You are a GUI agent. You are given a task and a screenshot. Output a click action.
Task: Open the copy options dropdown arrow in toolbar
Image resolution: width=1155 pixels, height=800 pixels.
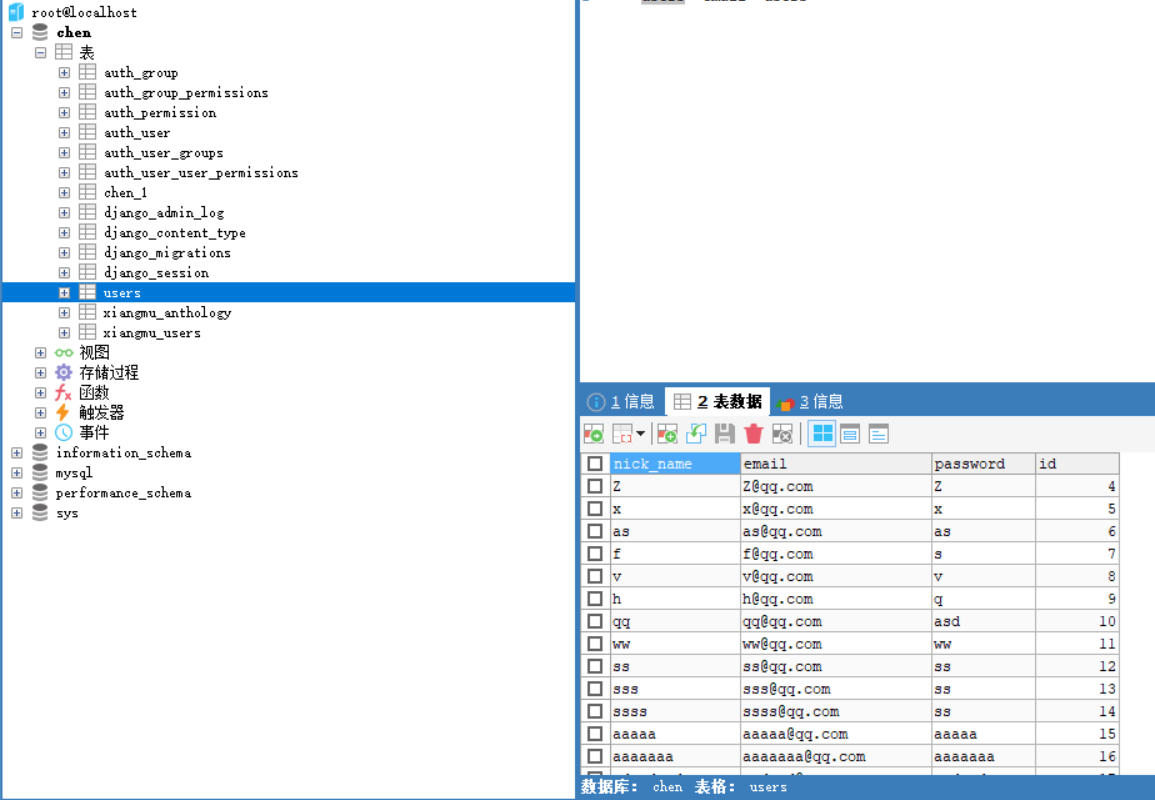coord(641,434)
